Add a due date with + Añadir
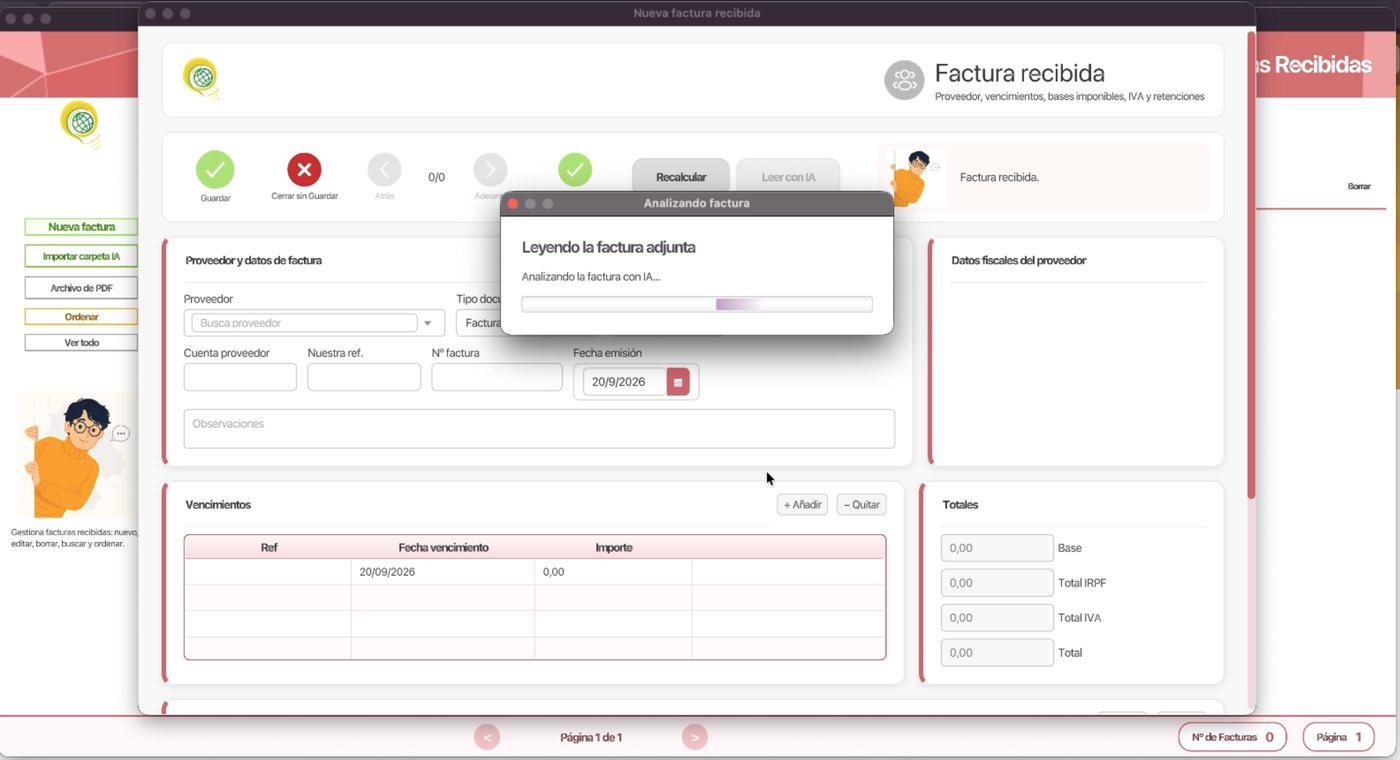 (802, 505)
